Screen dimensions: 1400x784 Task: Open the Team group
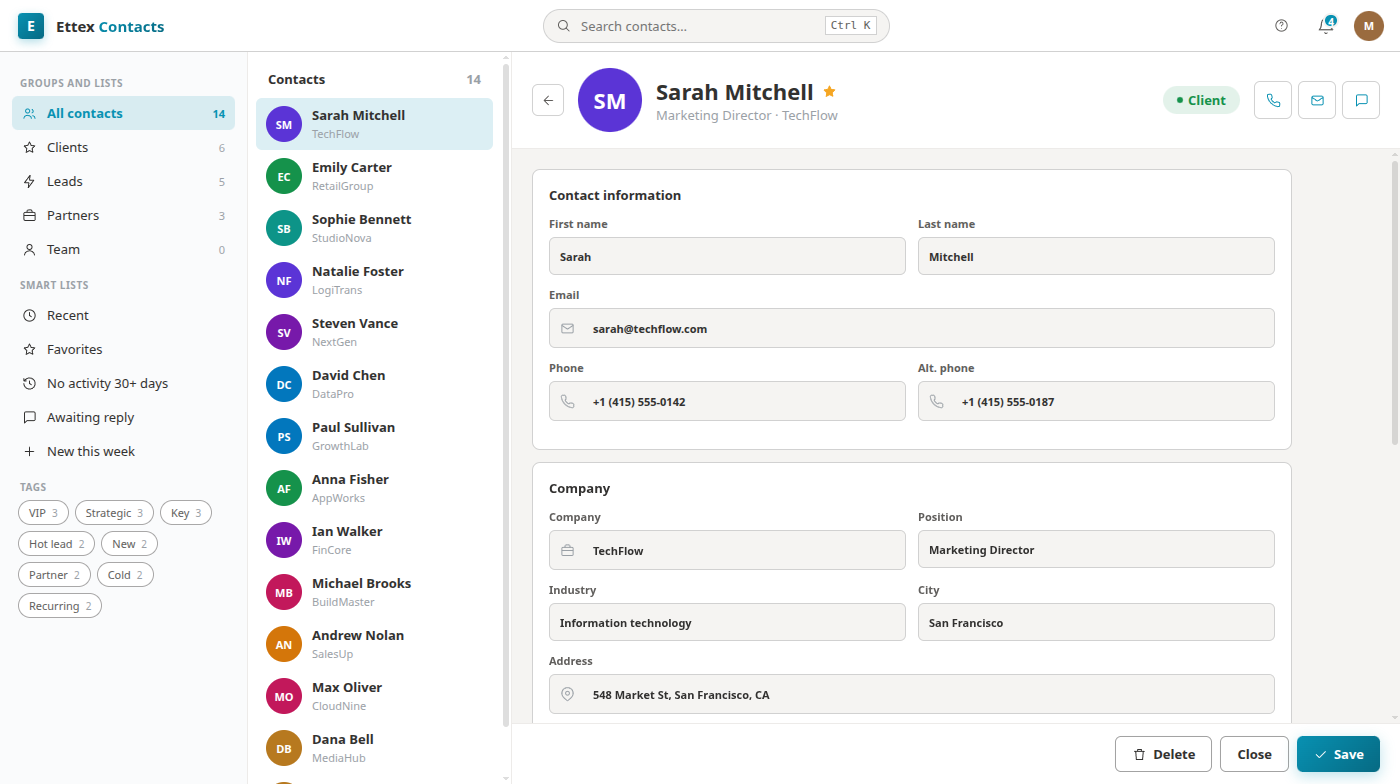click(x=123, y=249)
